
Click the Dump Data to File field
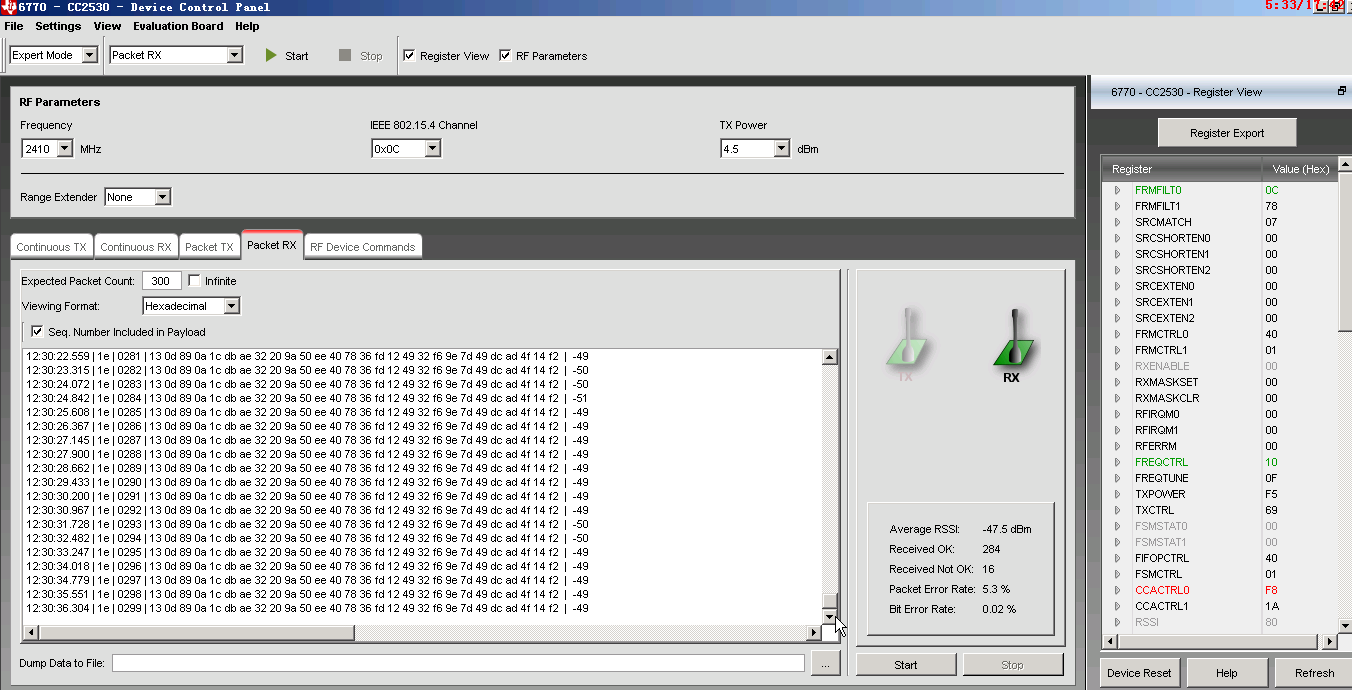tap(458, 663)
